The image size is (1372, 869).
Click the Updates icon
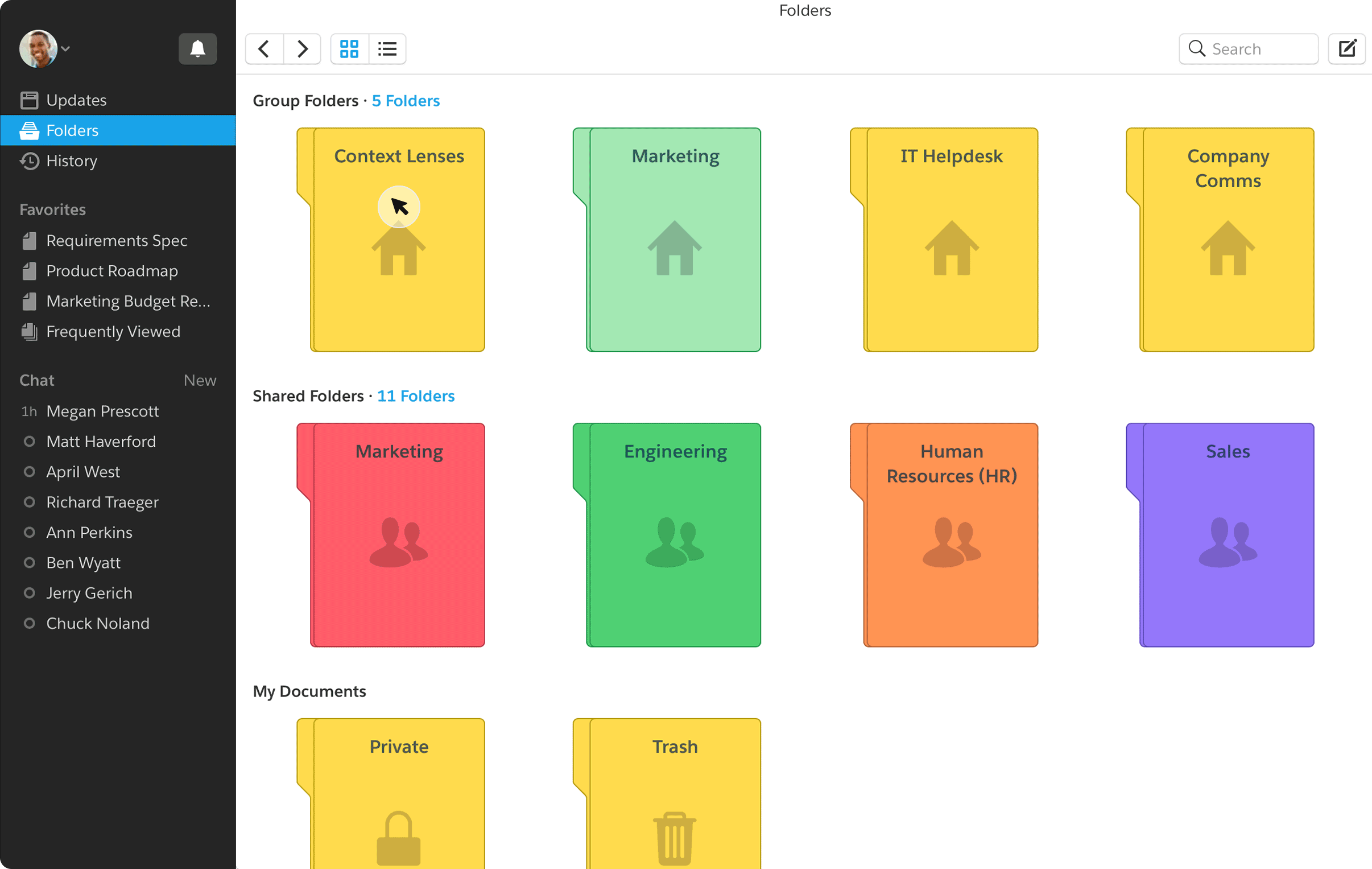click(29, 100)
